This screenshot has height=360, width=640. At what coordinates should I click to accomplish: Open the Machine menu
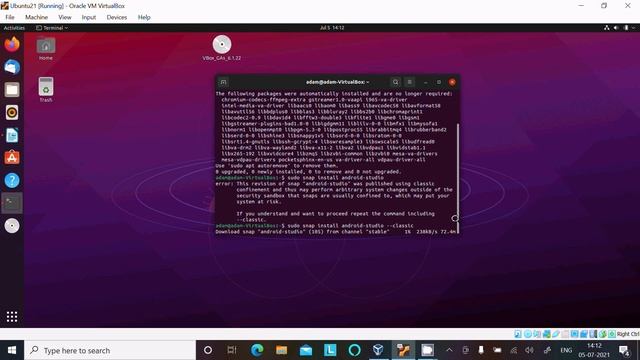pyautogui.click(x=36, y=17)
